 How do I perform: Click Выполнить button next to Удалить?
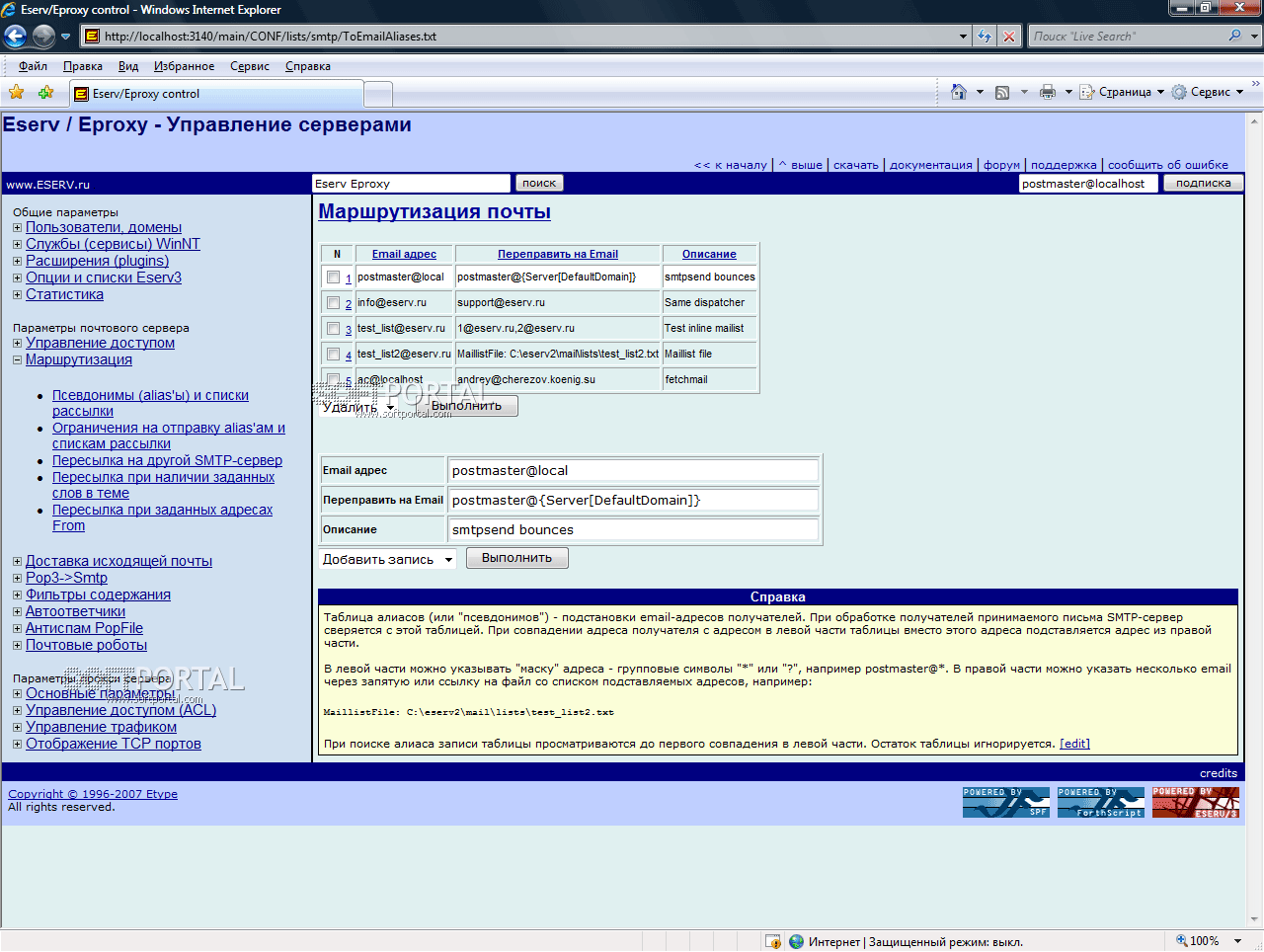tap(466, 406)
